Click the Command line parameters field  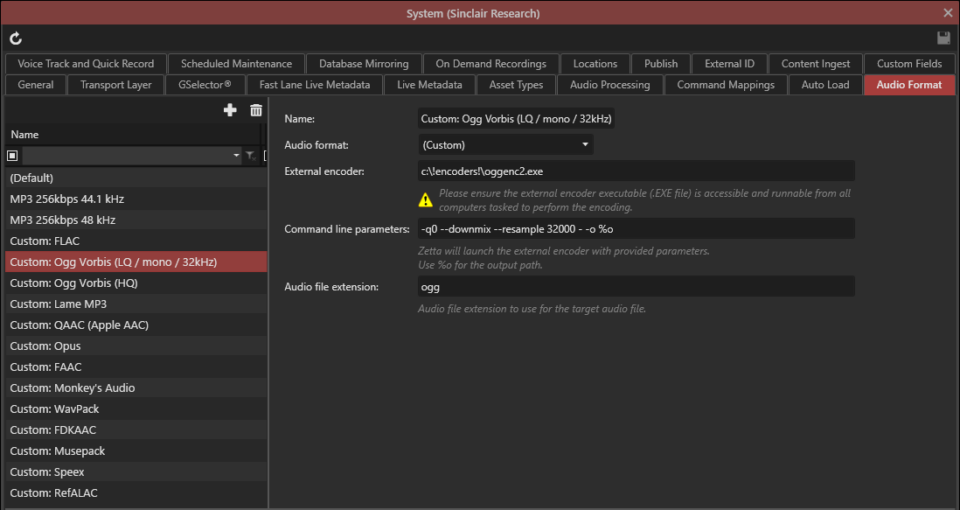click(x=636, y=229)
